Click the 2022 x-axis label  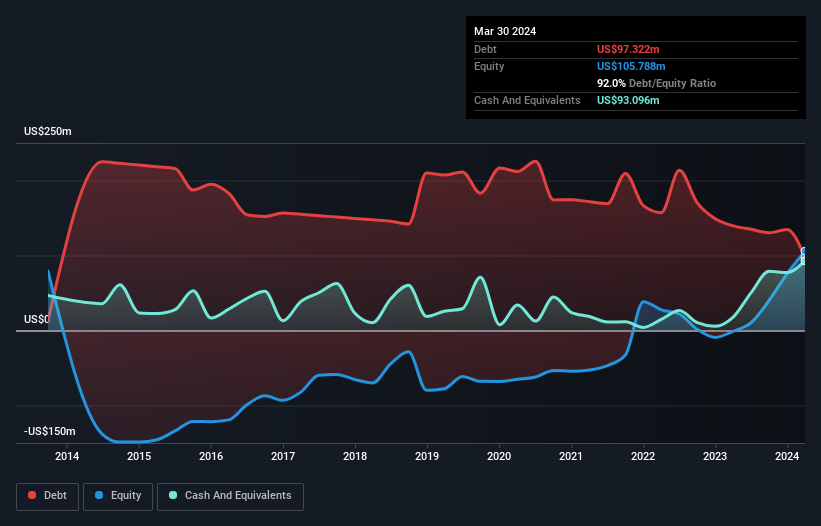point(643,456)
